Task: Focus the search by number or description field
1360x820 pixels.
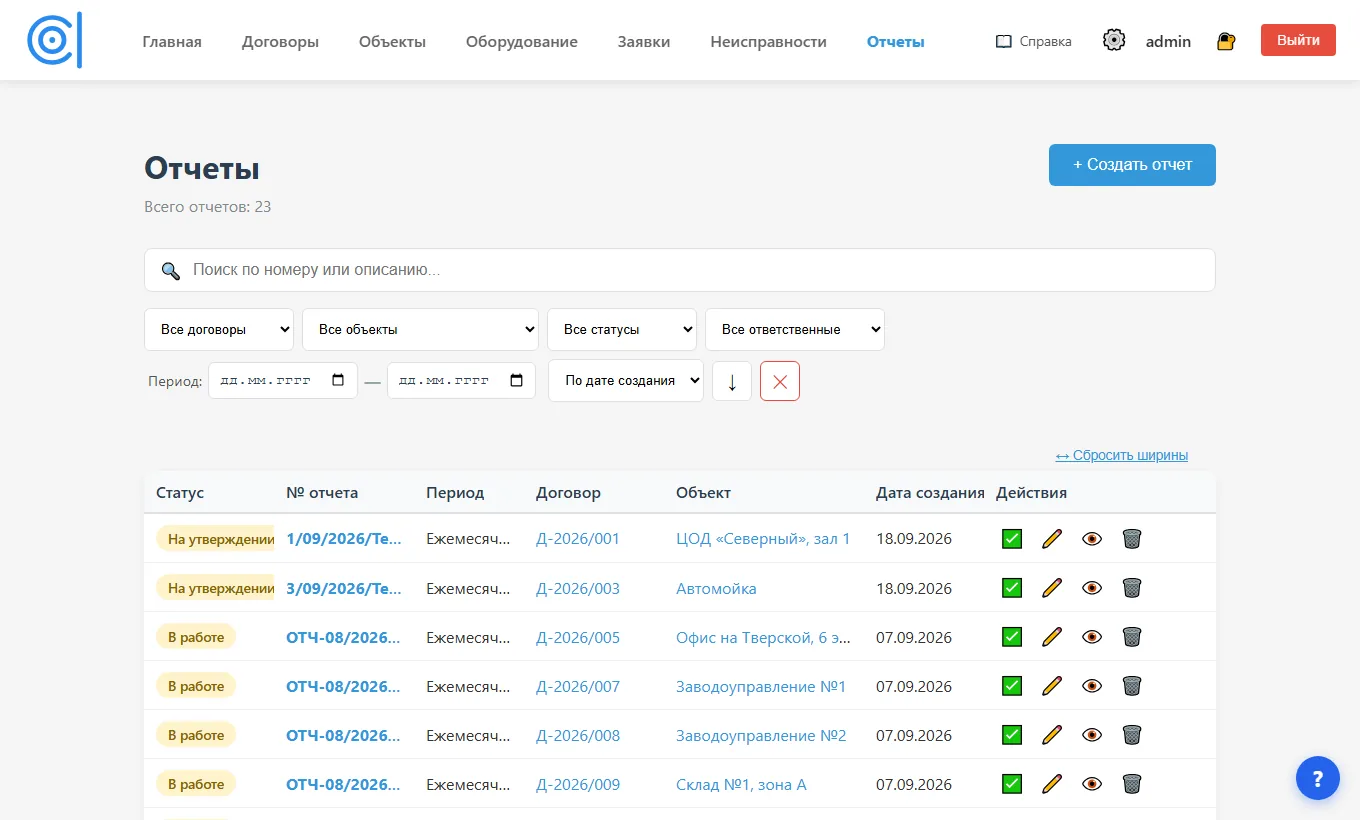Action: [x=680, y=270]
